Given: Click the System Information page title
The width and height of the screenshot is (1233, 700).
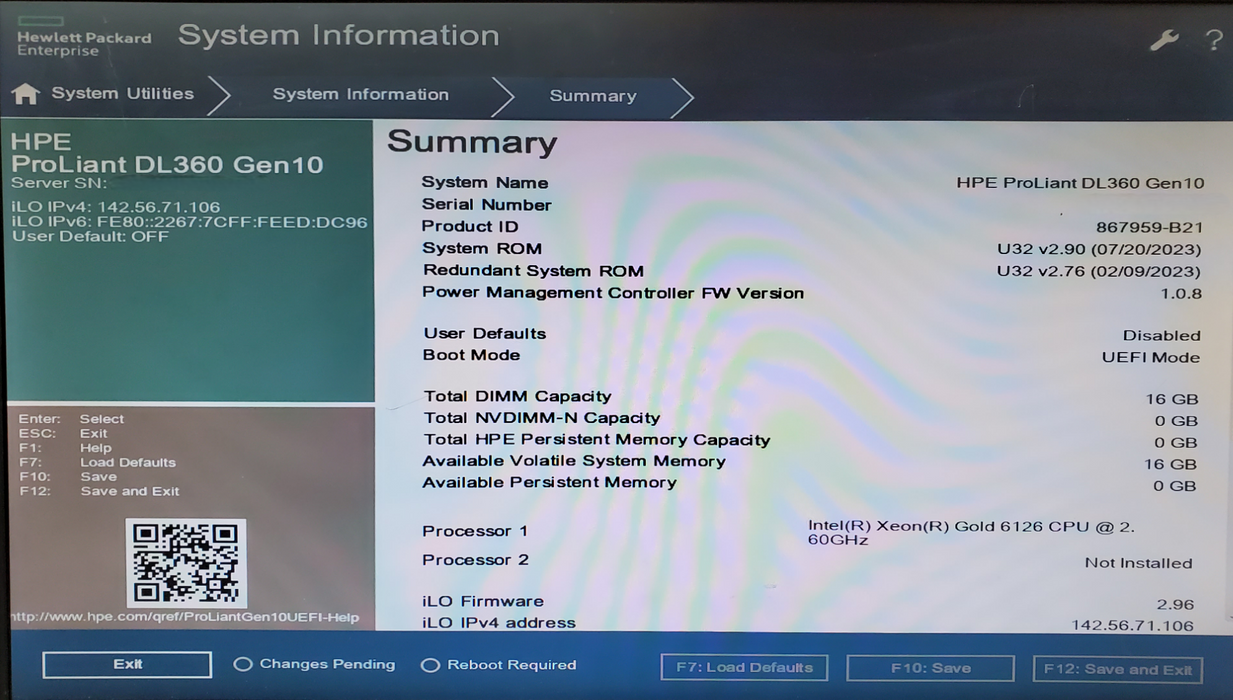Looking at the screenshot, I should click(x=338, y=35).
